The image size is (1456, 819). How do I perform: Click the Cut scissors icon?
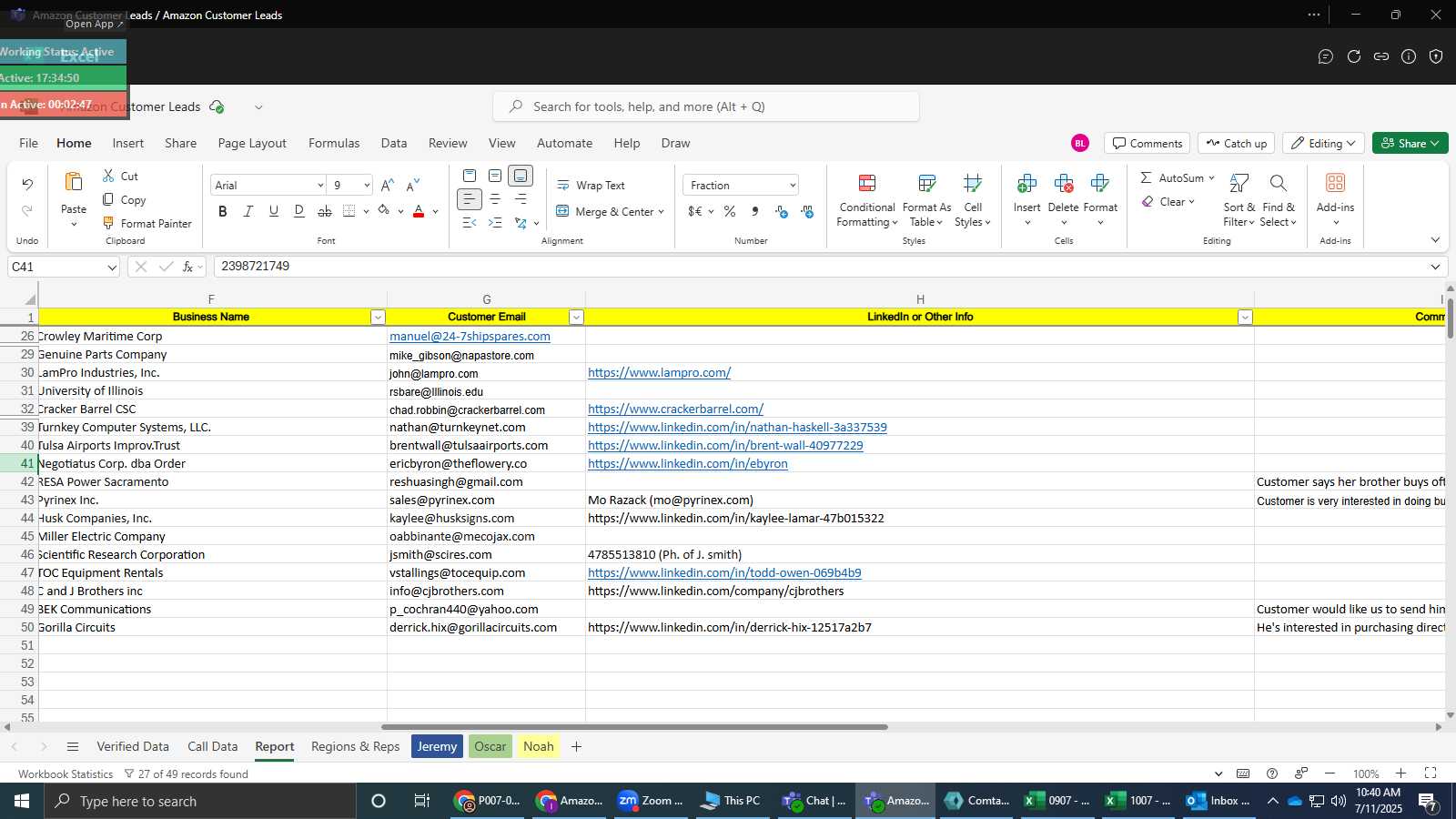(x=108, y=176)
